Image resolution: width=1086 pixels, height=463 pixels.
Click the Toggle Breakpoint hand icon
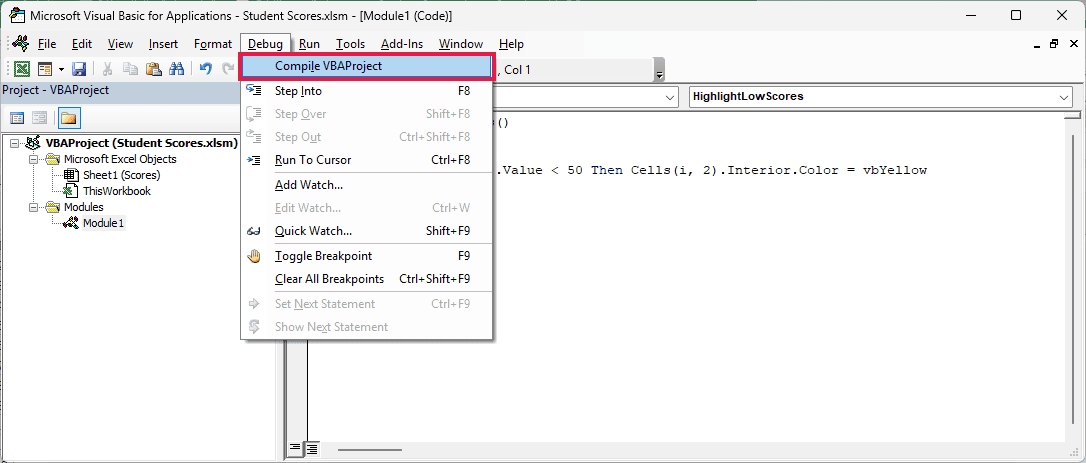click(x=254, y=256)
